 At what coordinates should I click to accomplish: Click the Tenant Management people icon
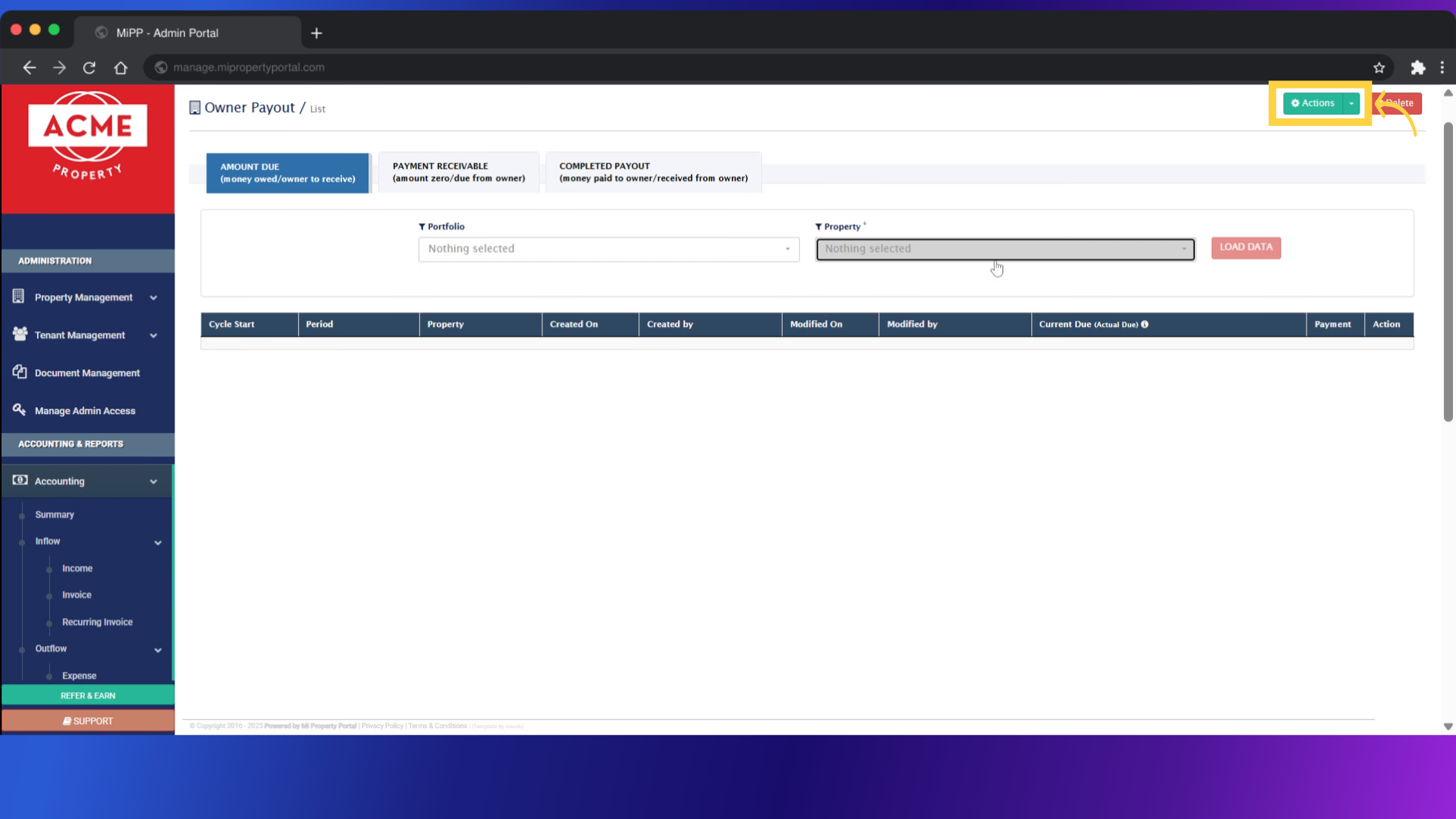click(x=20, y=334)
